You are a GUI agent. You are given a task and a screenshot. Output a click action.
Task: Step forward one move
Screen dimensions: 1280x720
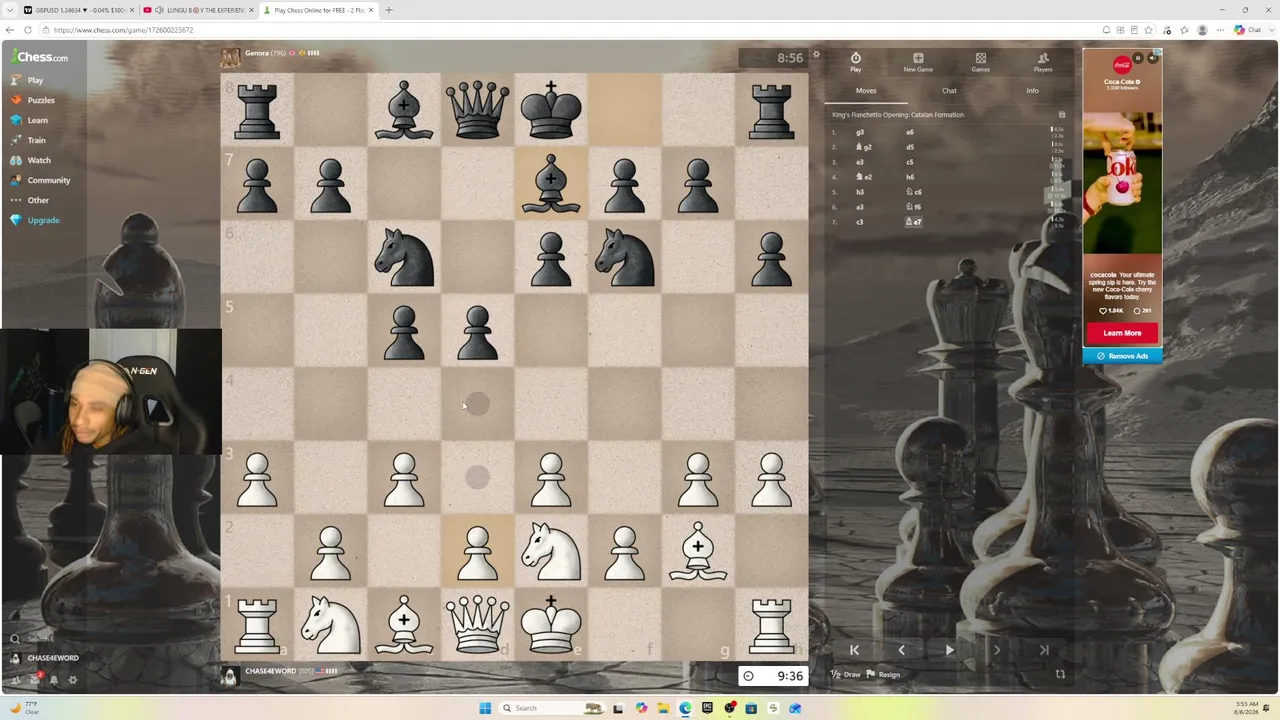pyautogui.click(x=996, y=650)
